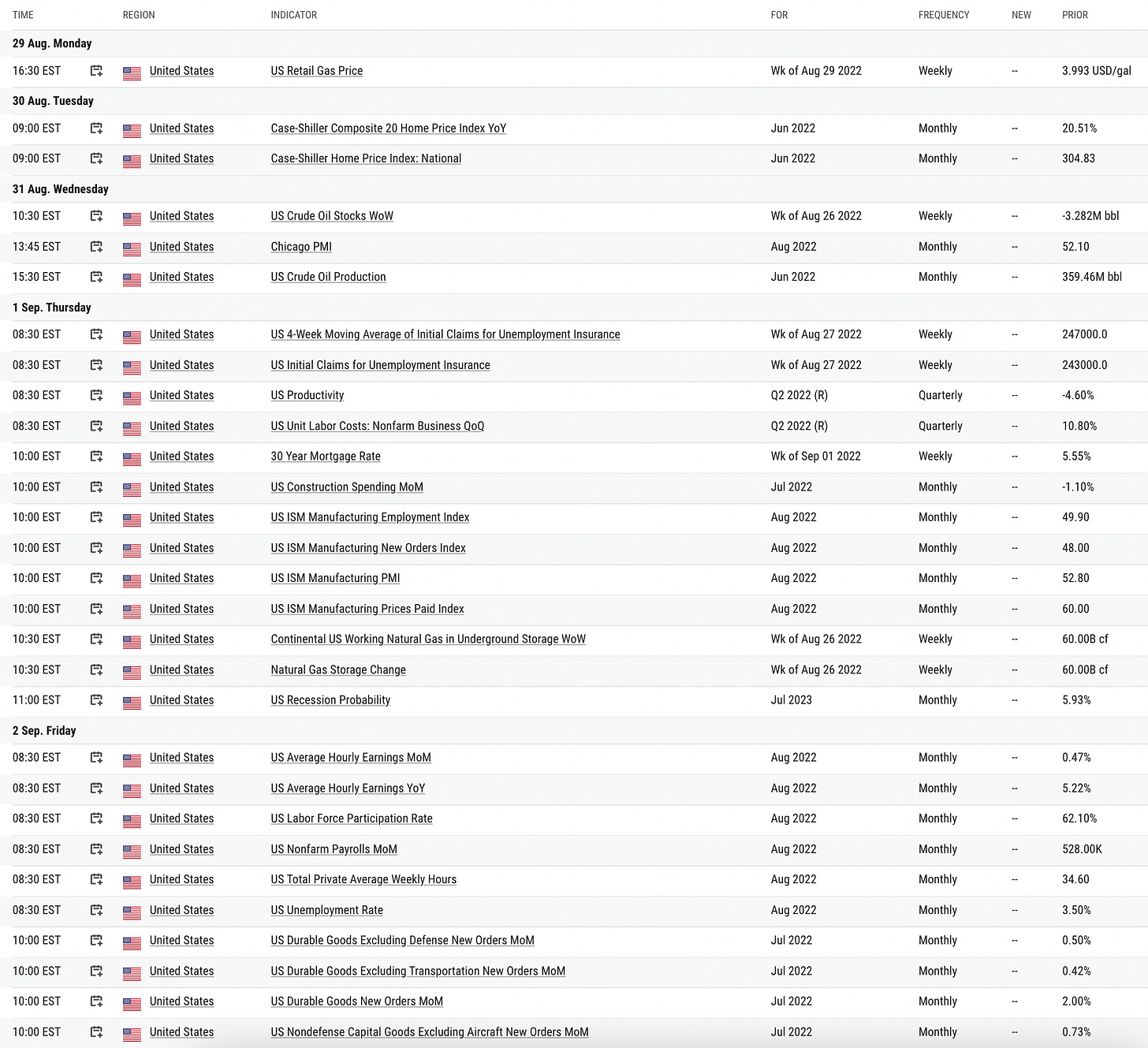The height and width of the screenshot is (1048, 1148).
Task: Click US flag icon in Chicago PMI row
Action: click(132, 248)
